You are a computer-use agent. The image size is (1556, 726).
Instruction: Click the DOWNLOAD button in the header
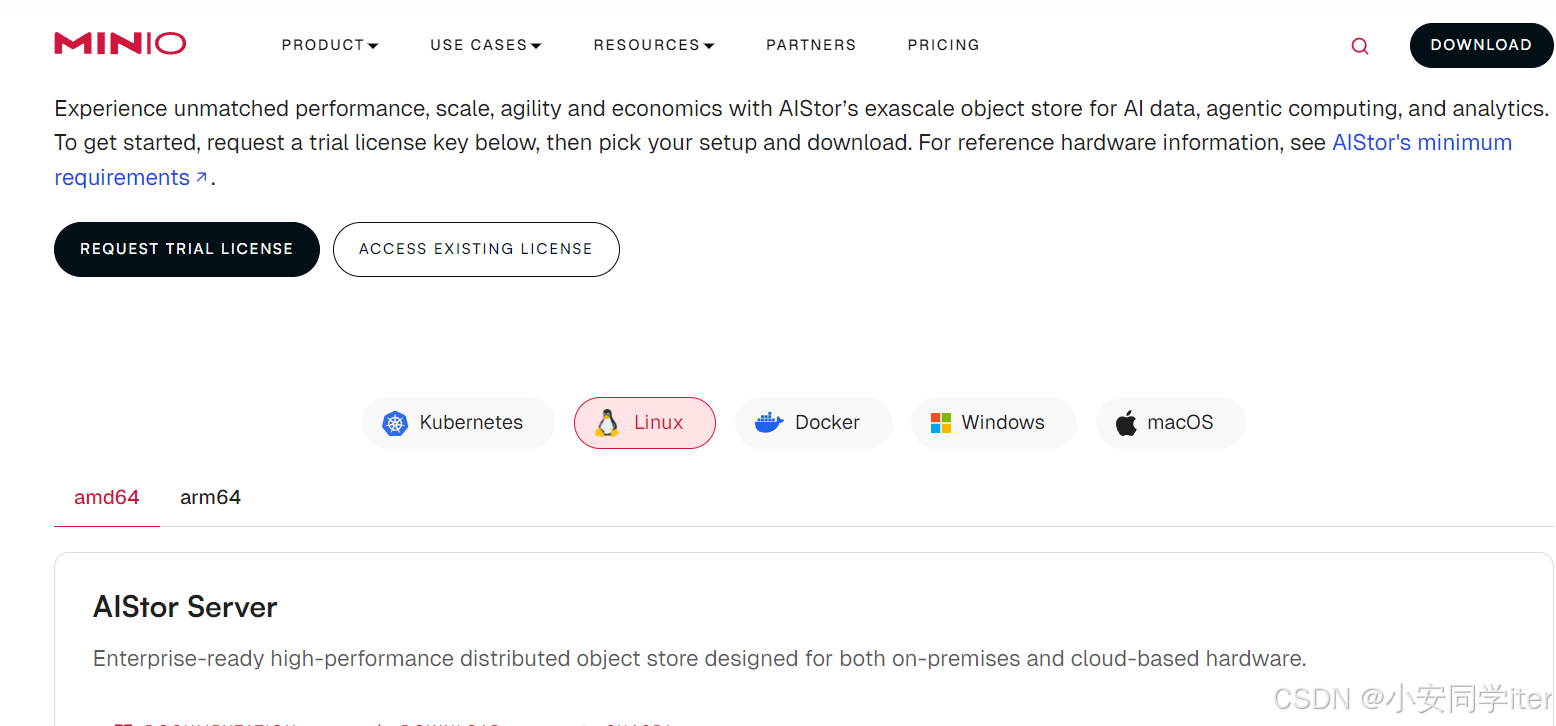pos(1481,45)
